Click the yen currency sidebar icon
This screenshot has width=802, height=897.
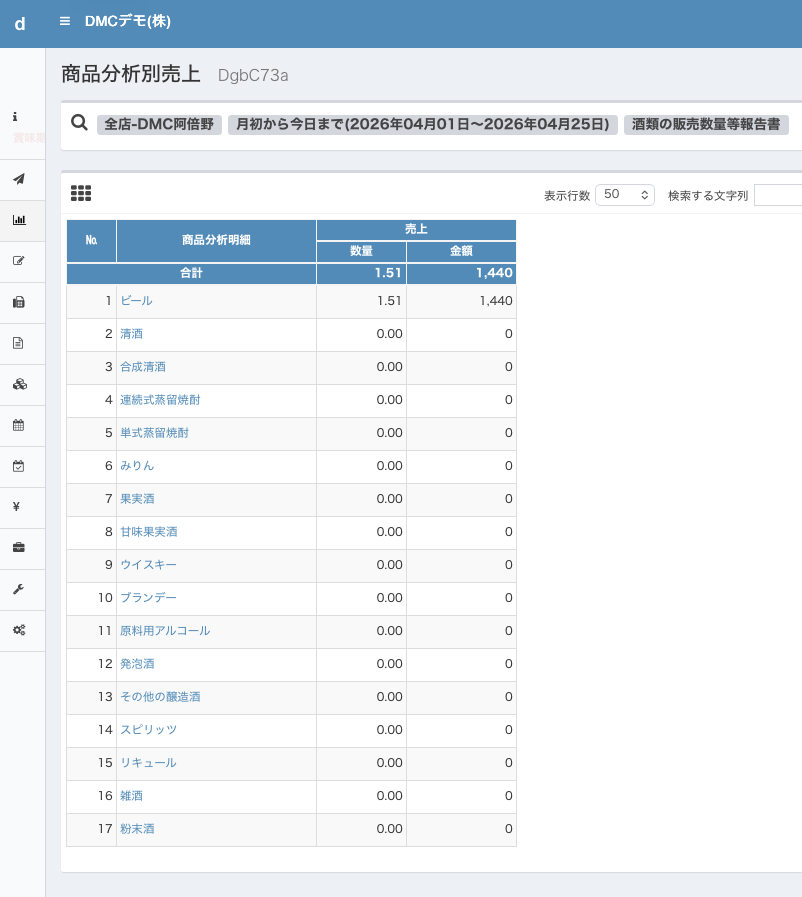click(17, 506)
